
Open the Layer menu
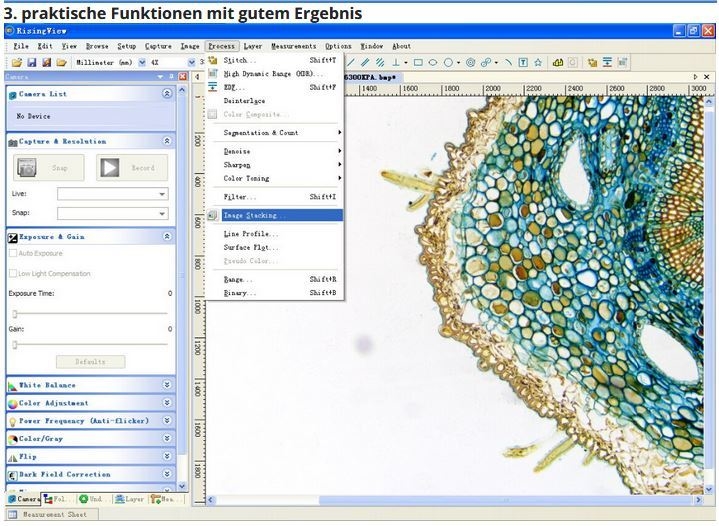(x=253, y=46)
